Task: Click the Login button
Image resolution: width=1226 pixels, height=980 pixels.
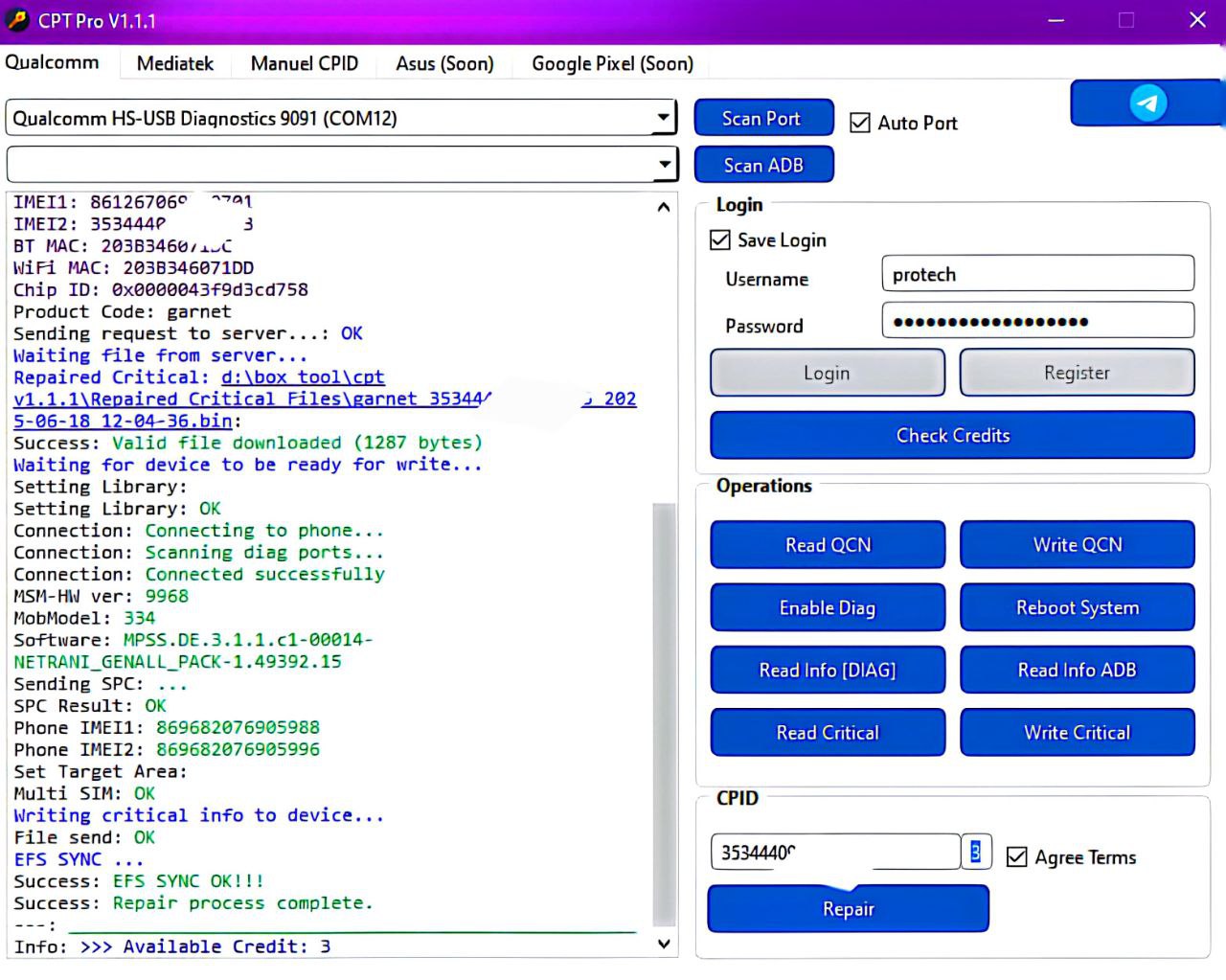Action: tap(828, 373)
